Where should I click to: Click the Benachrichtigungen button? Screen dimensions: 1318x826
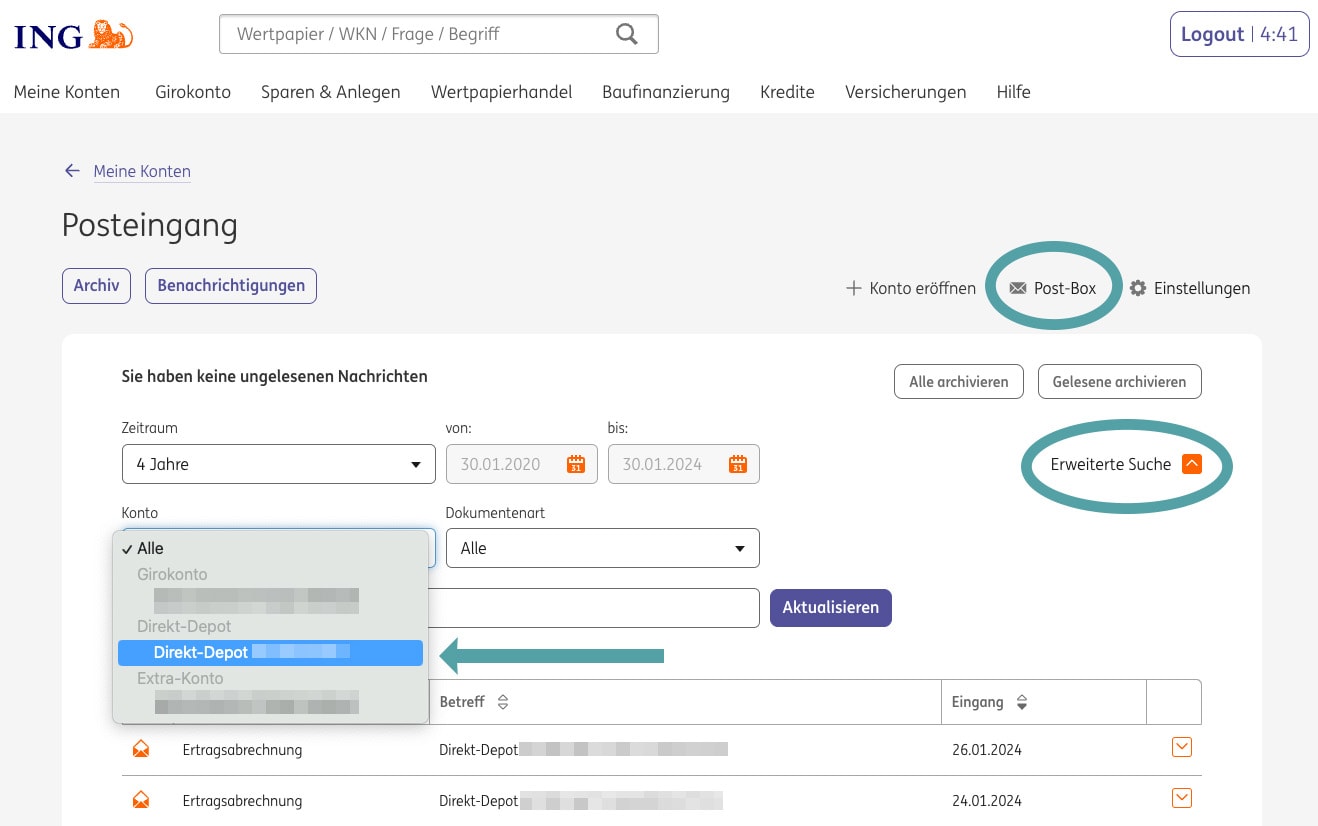pyautogui.click(x=231, y=286)
